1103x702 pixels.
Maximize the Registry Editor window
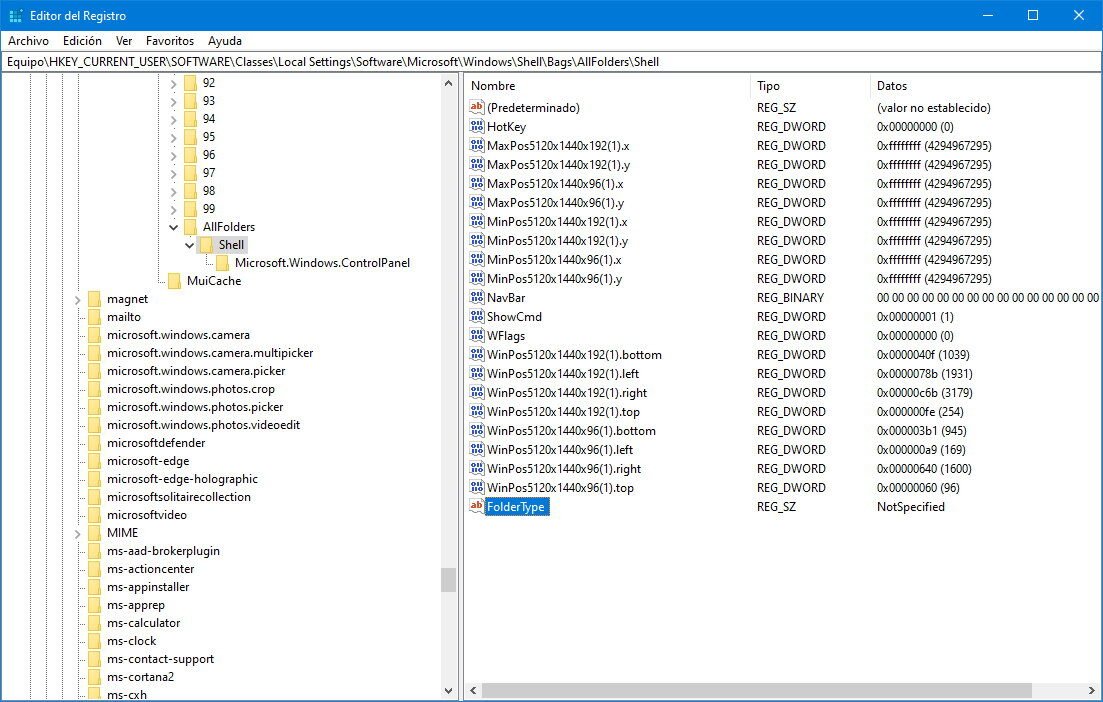(1033, 15)
